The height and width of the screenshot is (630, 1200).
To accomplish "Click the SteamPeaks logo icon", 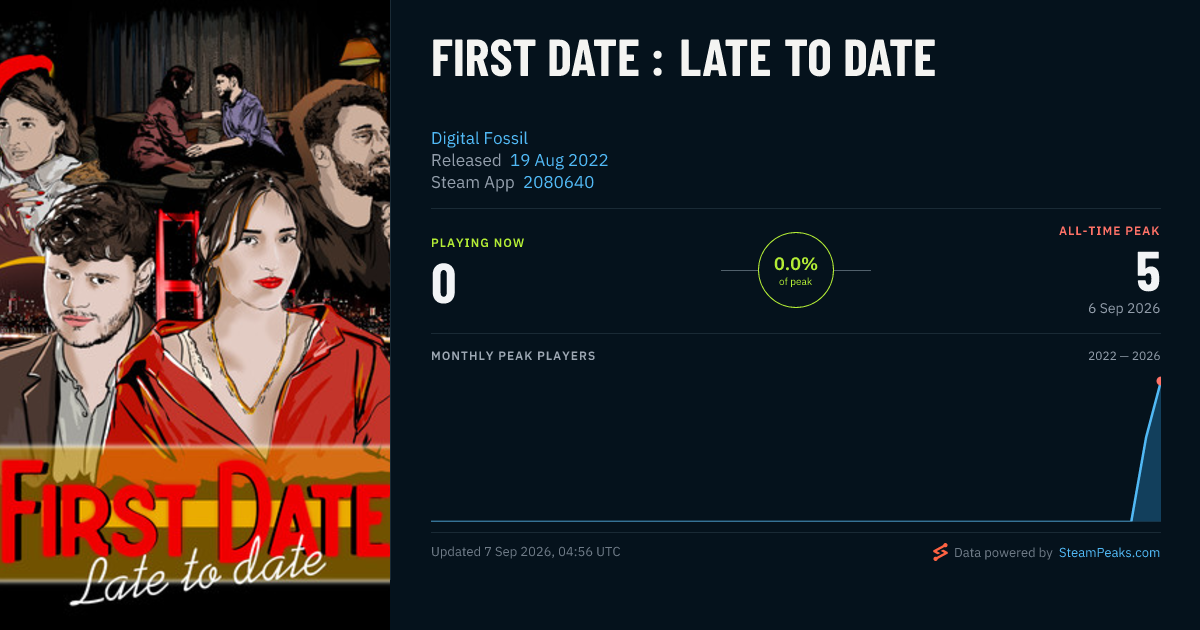I will (x=940, y=552).
